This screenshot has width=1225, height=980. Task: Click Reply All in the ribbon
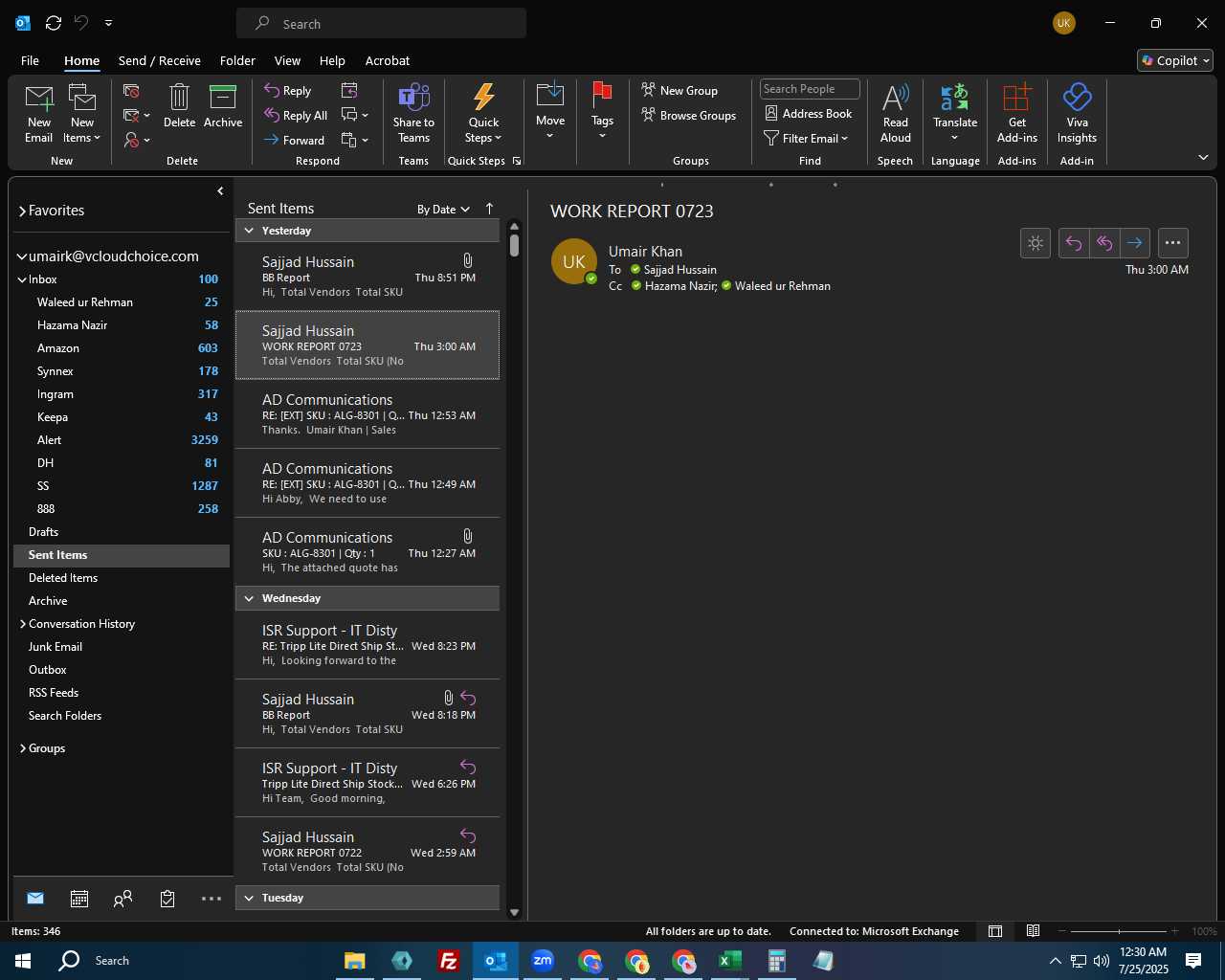(x=297, y=115)
